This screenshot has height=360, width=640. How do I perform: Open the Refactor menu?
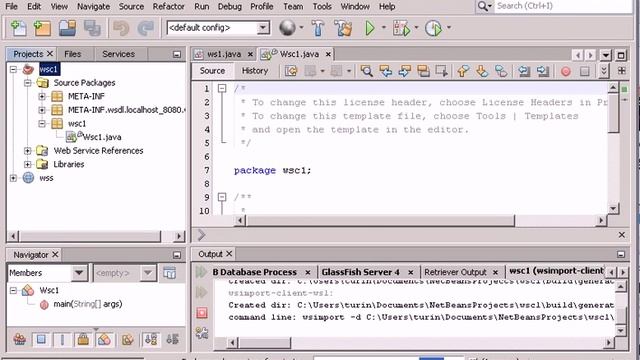(x=168, y=7)
